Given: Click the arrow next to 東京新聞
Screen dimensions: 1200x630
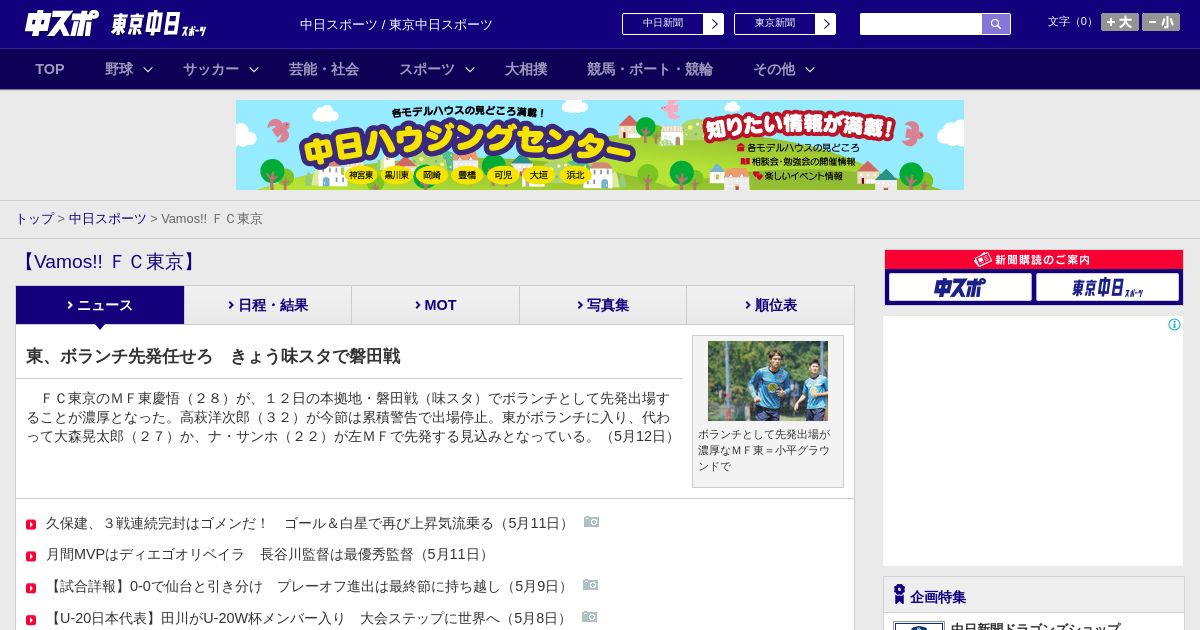Looking at the screenshot, I should (x=826, y=24).
